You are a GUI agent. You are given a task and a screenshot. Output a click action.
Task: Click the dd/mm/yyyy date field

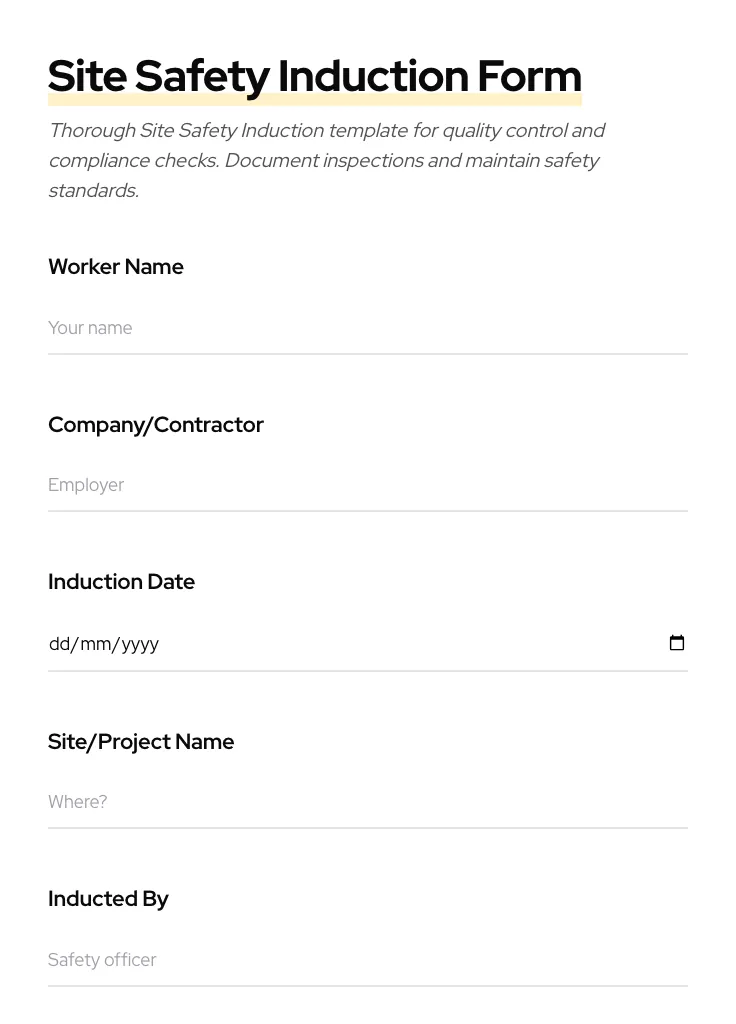(x=300, y=644)
